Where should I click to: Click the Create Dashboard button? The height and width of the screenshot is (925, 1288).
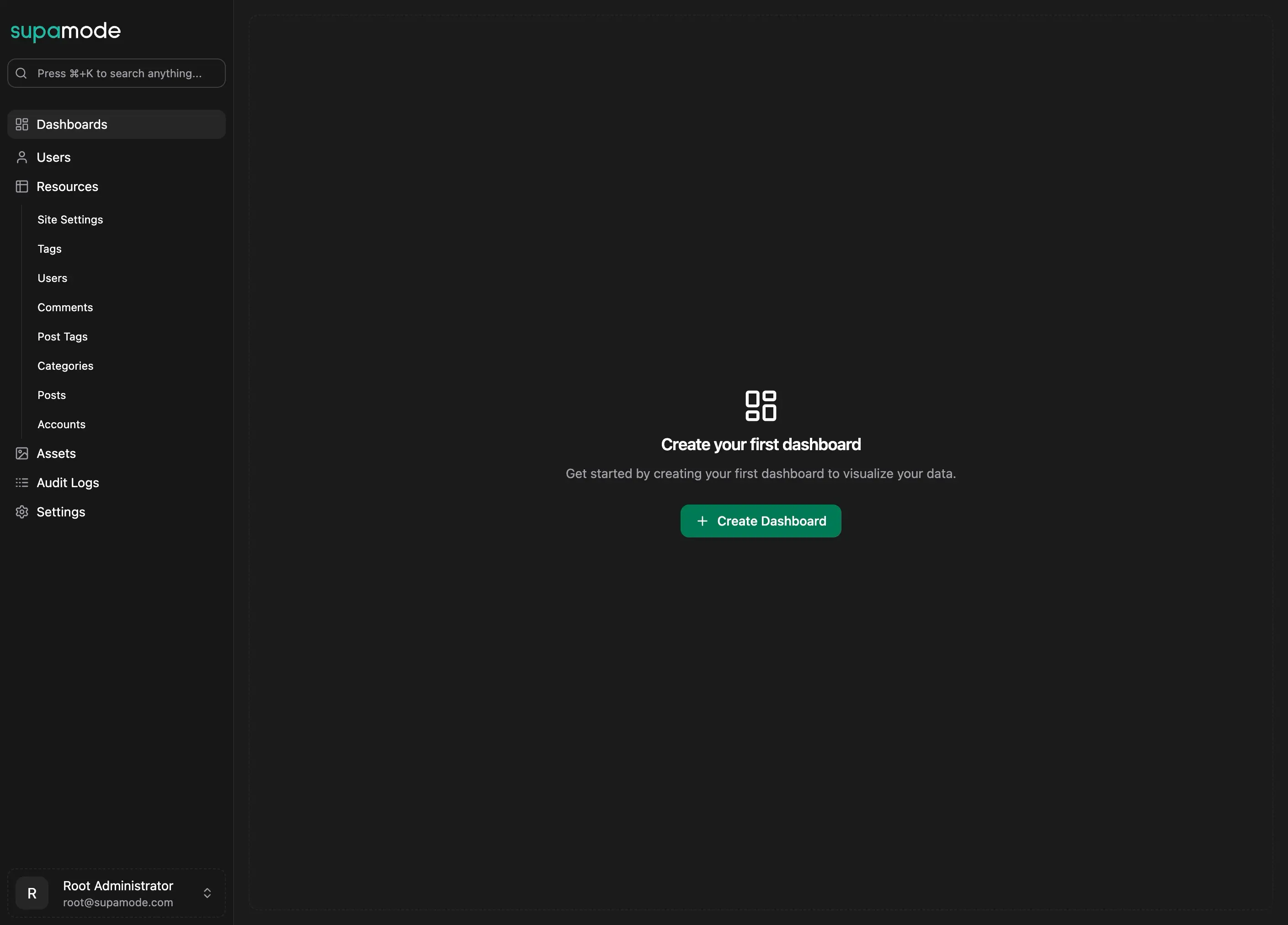click(x=761, y=521)
